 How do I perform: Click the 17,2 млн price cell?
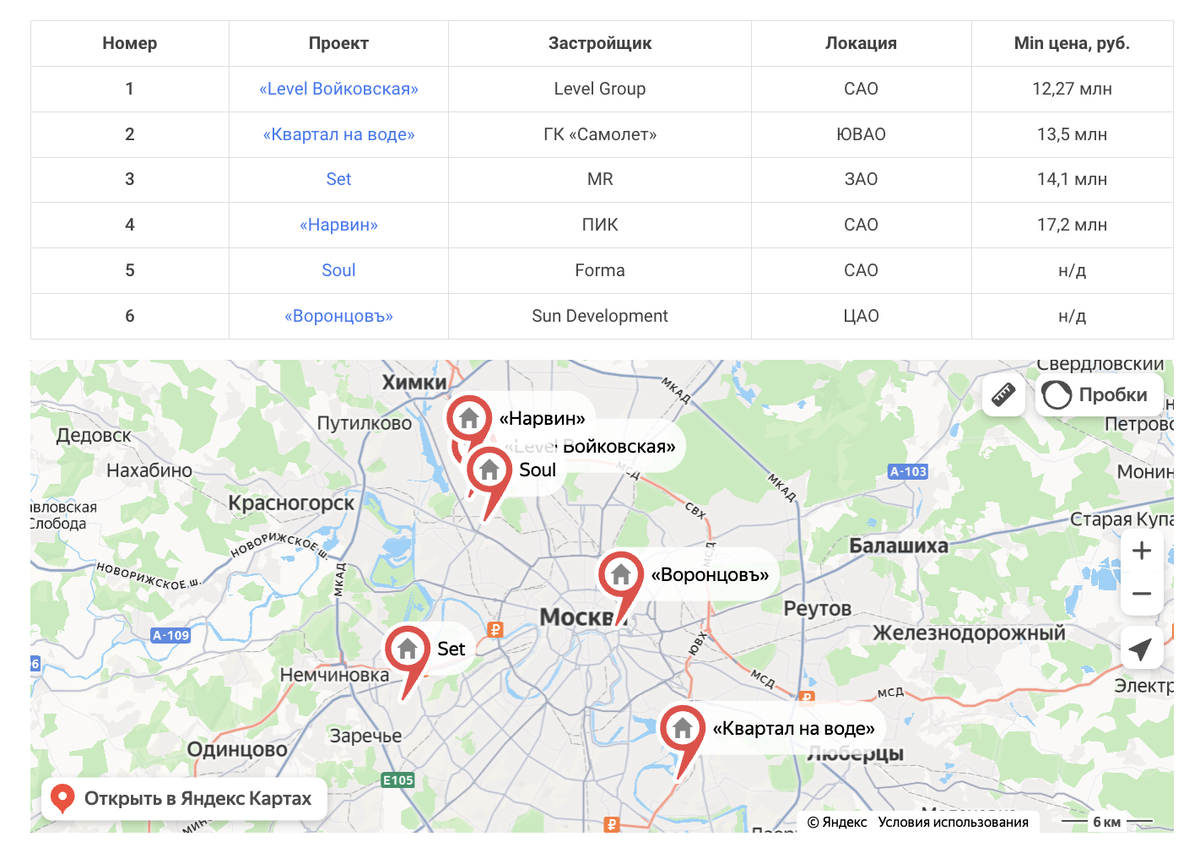pos(1072,225)
